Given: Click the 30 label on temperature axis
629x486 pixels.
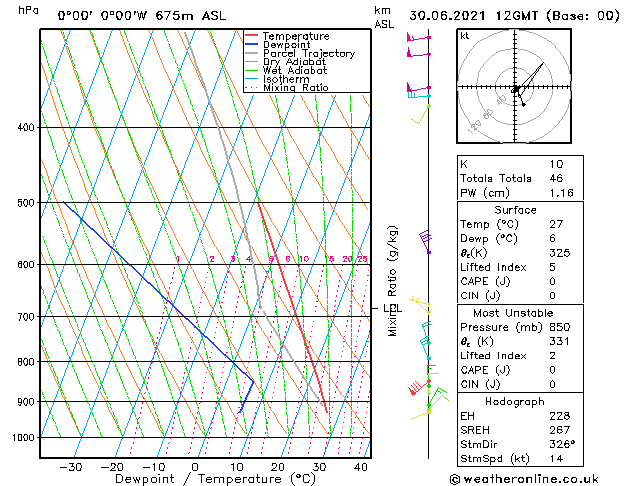Looking at the screenshot, I should click(318, 467).
